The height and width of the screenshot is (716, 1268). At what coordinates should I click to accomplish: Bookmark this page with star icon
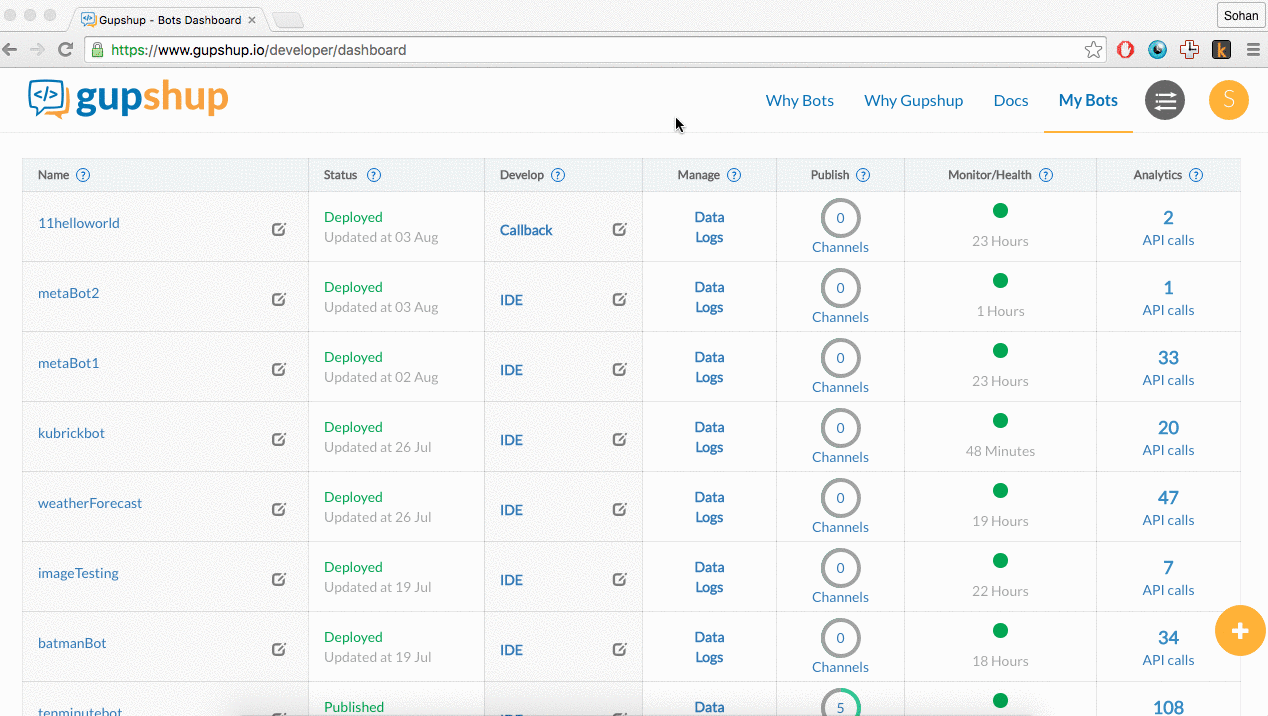pos(1094,49)
